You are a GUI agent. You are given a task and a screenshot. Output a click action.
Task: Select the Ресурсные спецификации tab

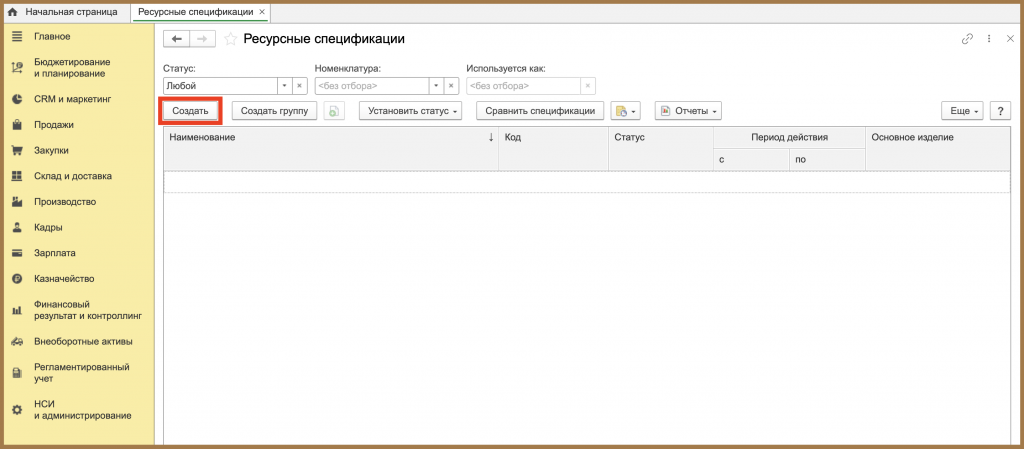(195, 12)
